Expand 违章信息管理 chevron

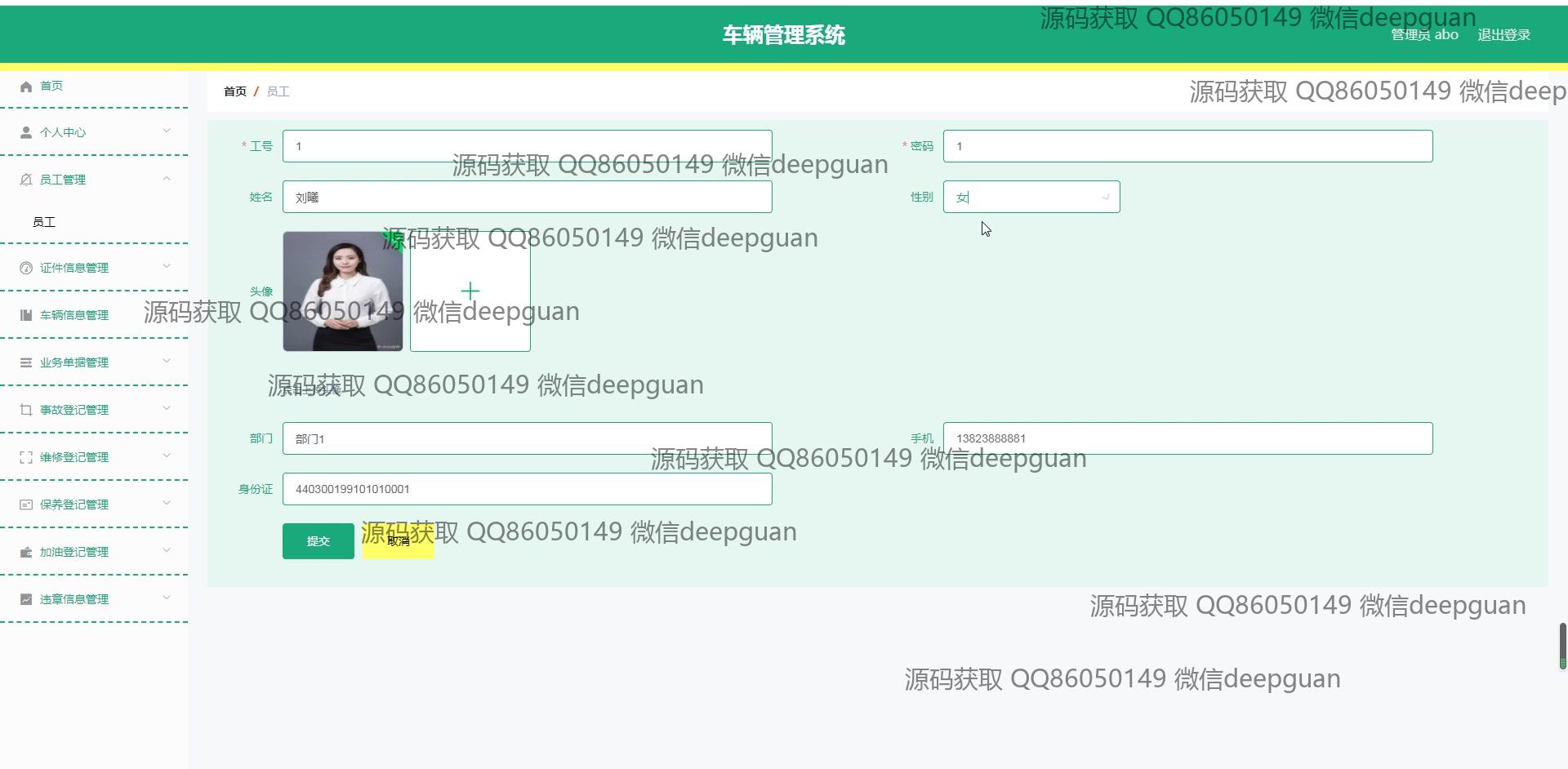pyautogui.click(x=167, y=598)
